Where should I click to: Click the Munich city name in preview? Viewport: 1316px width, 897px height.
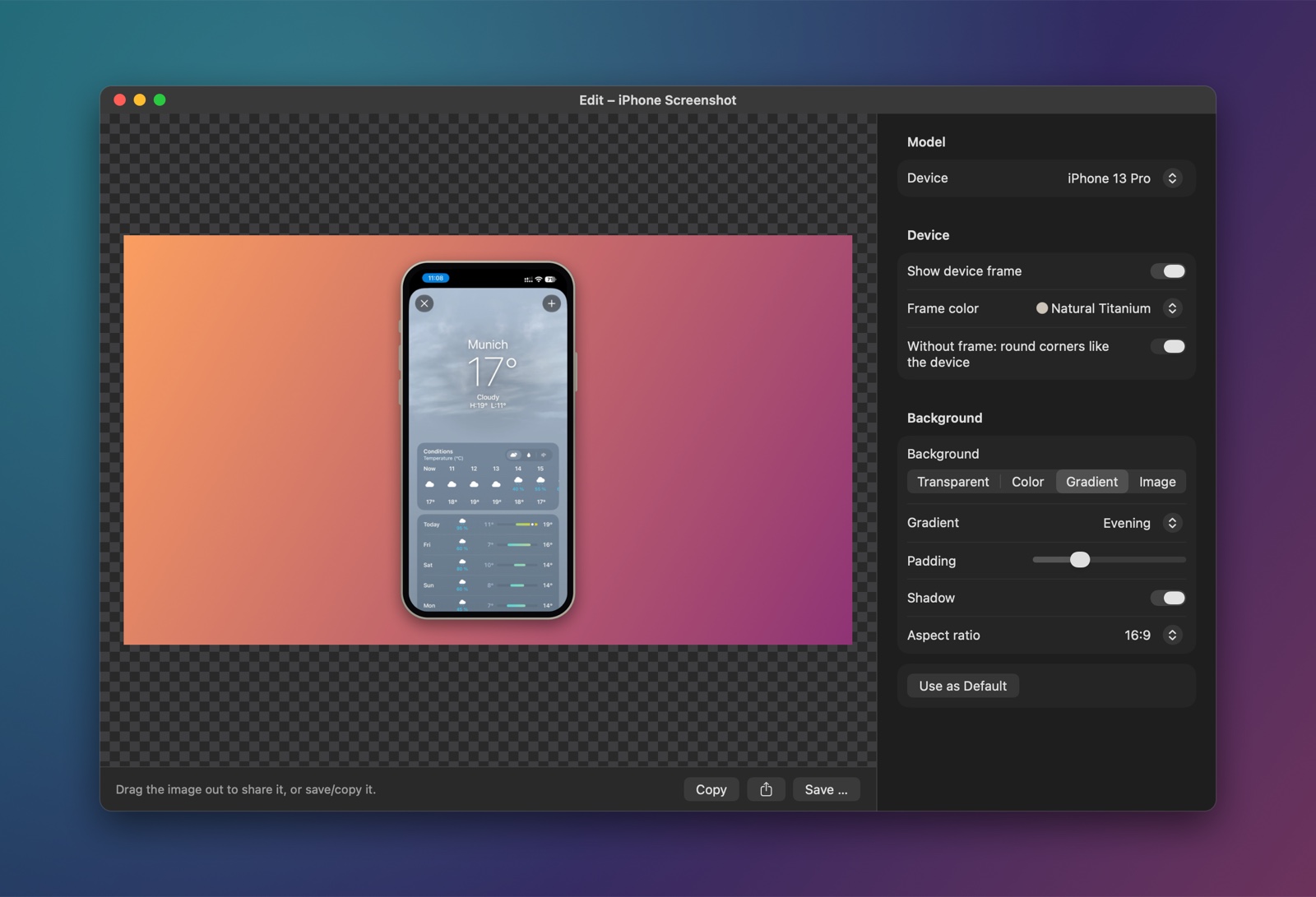pos(488,344)
